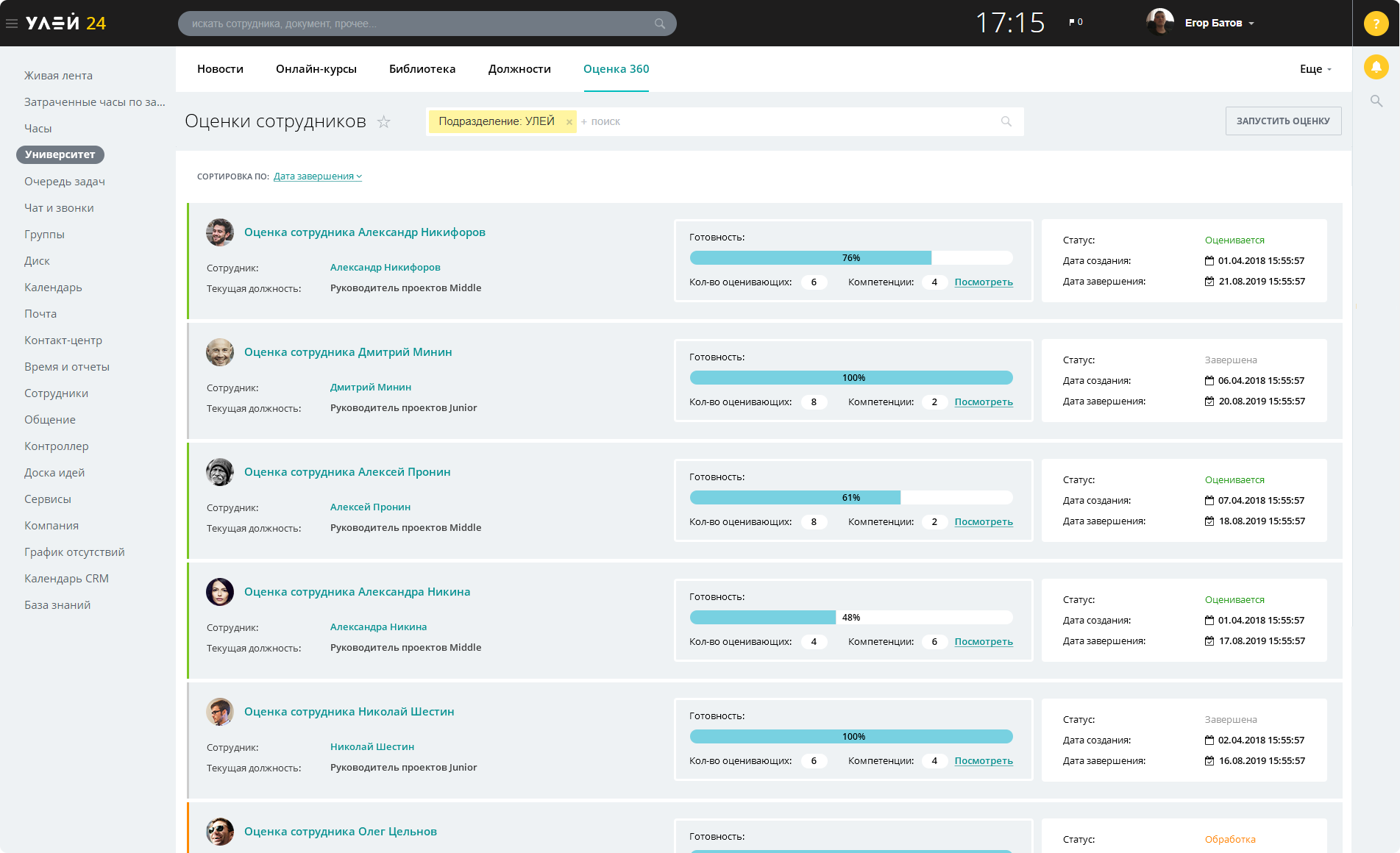
Task: Click the filter search magnifier icon
Action: (1006, 121)
